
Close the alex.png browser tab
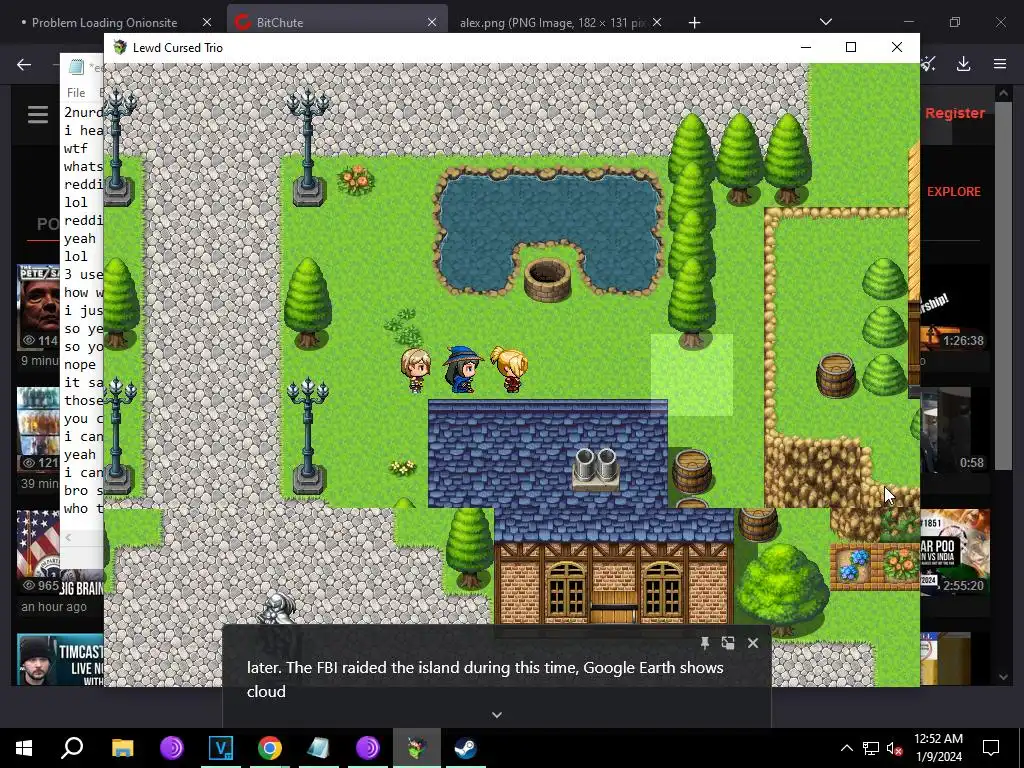point(657,22)
